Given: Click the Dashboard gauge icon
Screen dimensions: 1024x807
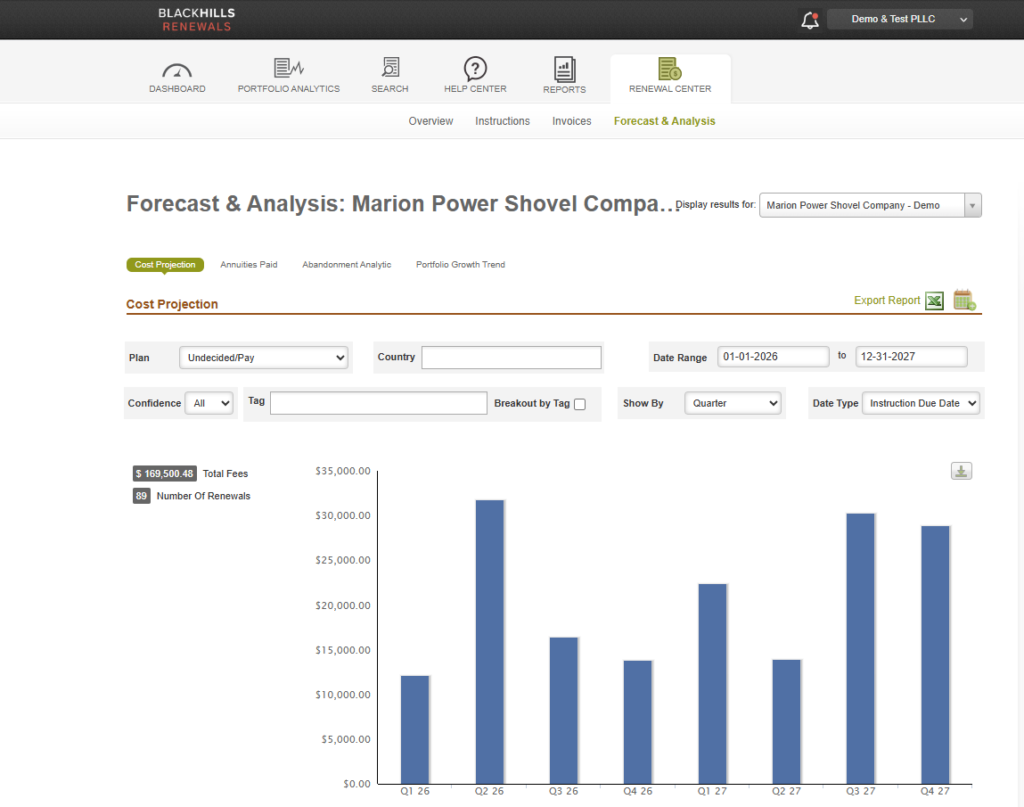Looking at the screenshot, I should click(177, 69).
